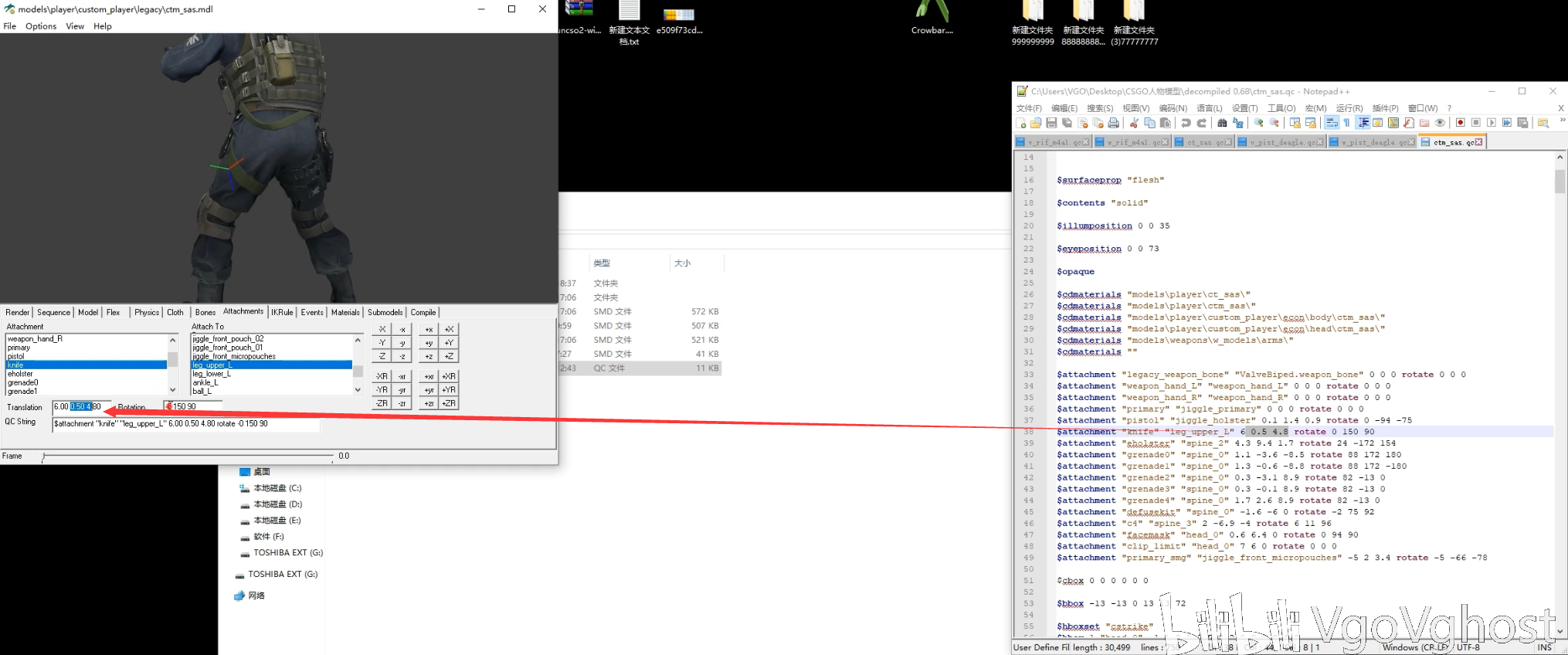The height and width of the screenshot is (655, 1568).
Task: Toggle Synchronize Horizontal Scrolling in Notepad++
Action: click(x=1310, y=123)
